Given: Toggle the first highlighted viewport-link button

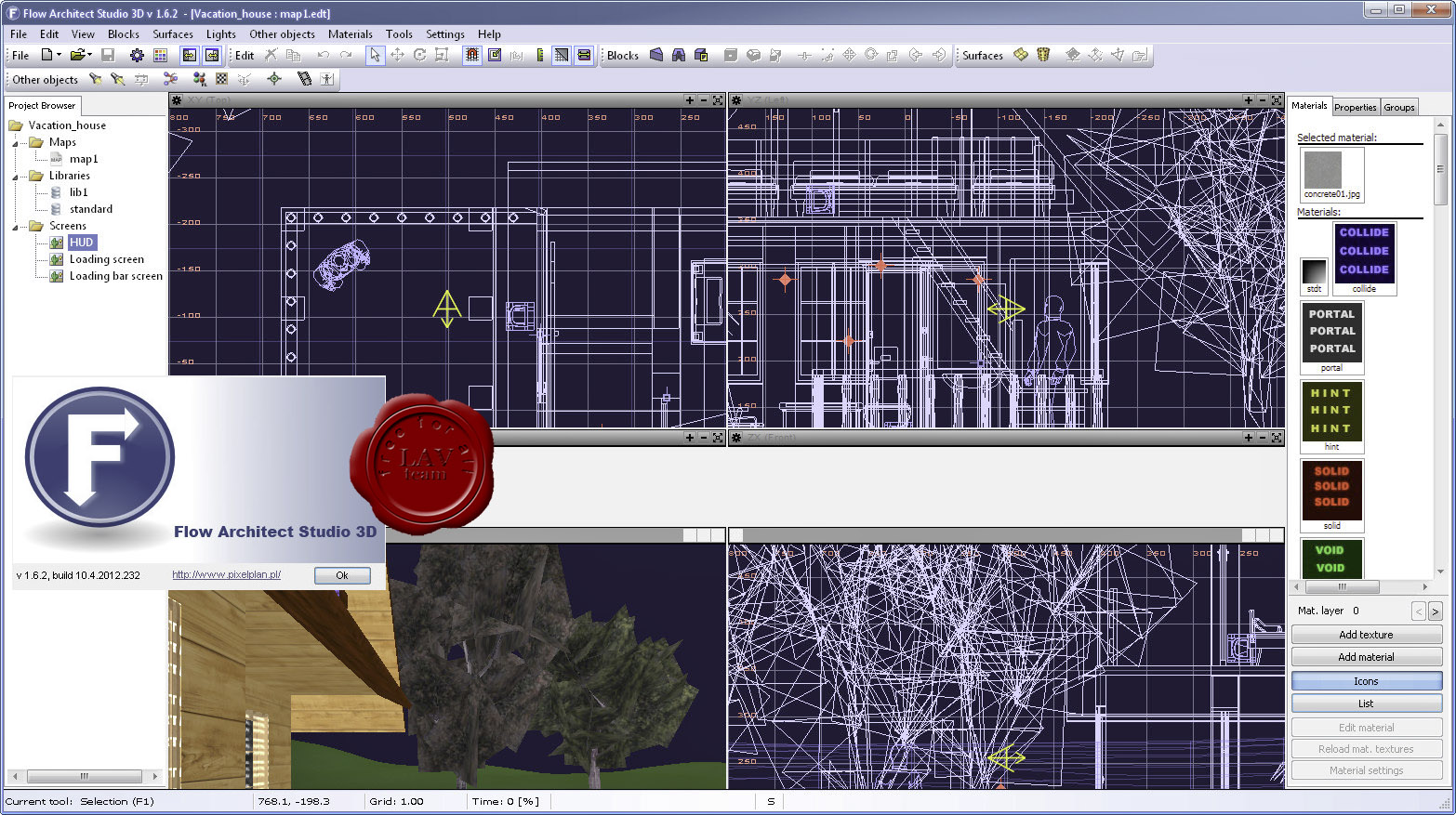Looking at the screenshot, I should pos(189,55).
